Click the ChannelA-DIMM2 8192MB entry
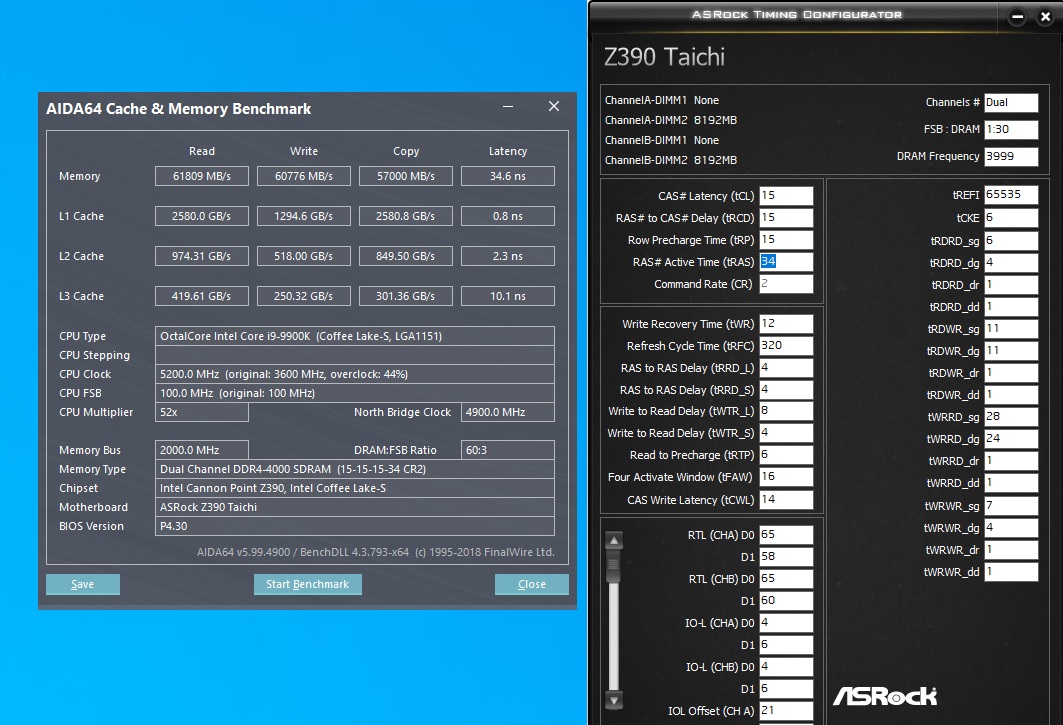This screenshot has width=1063, height=725. click(x=670, y=120)
